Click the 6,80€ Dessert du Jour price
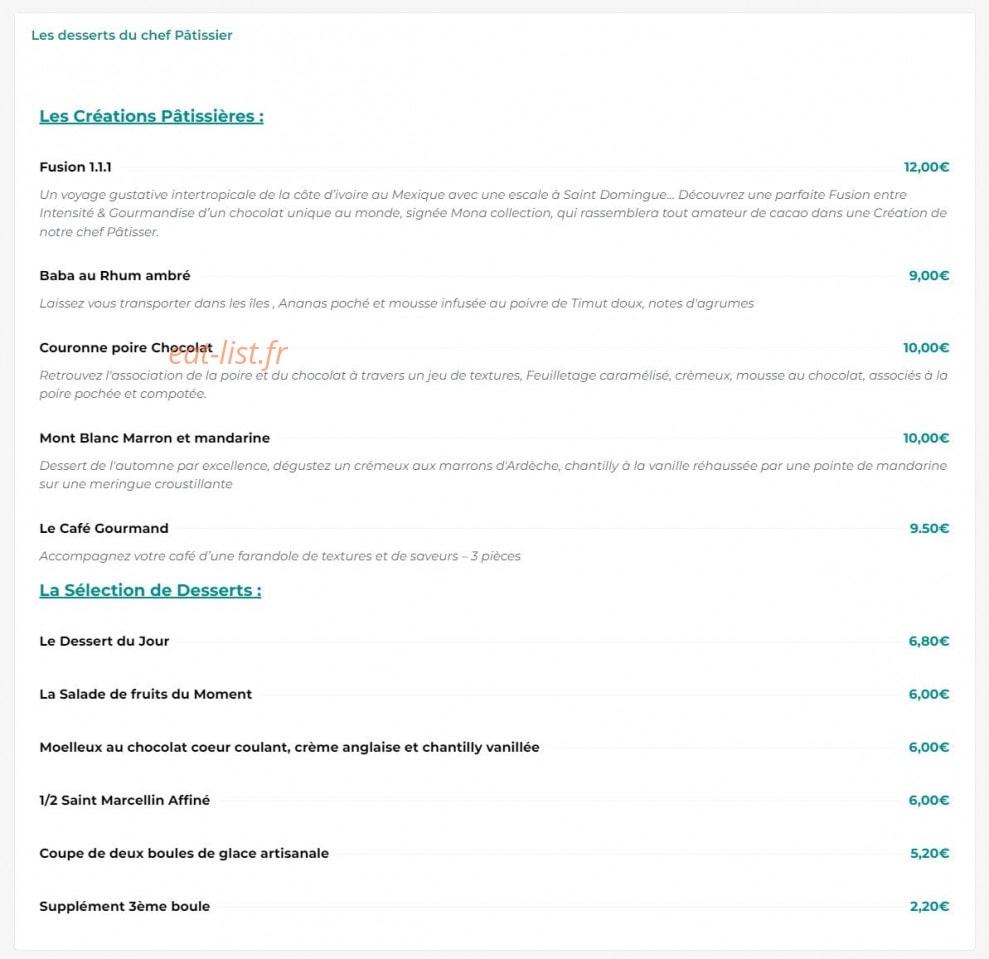This screenshot has width=989, height=959. tap(928, 641)
